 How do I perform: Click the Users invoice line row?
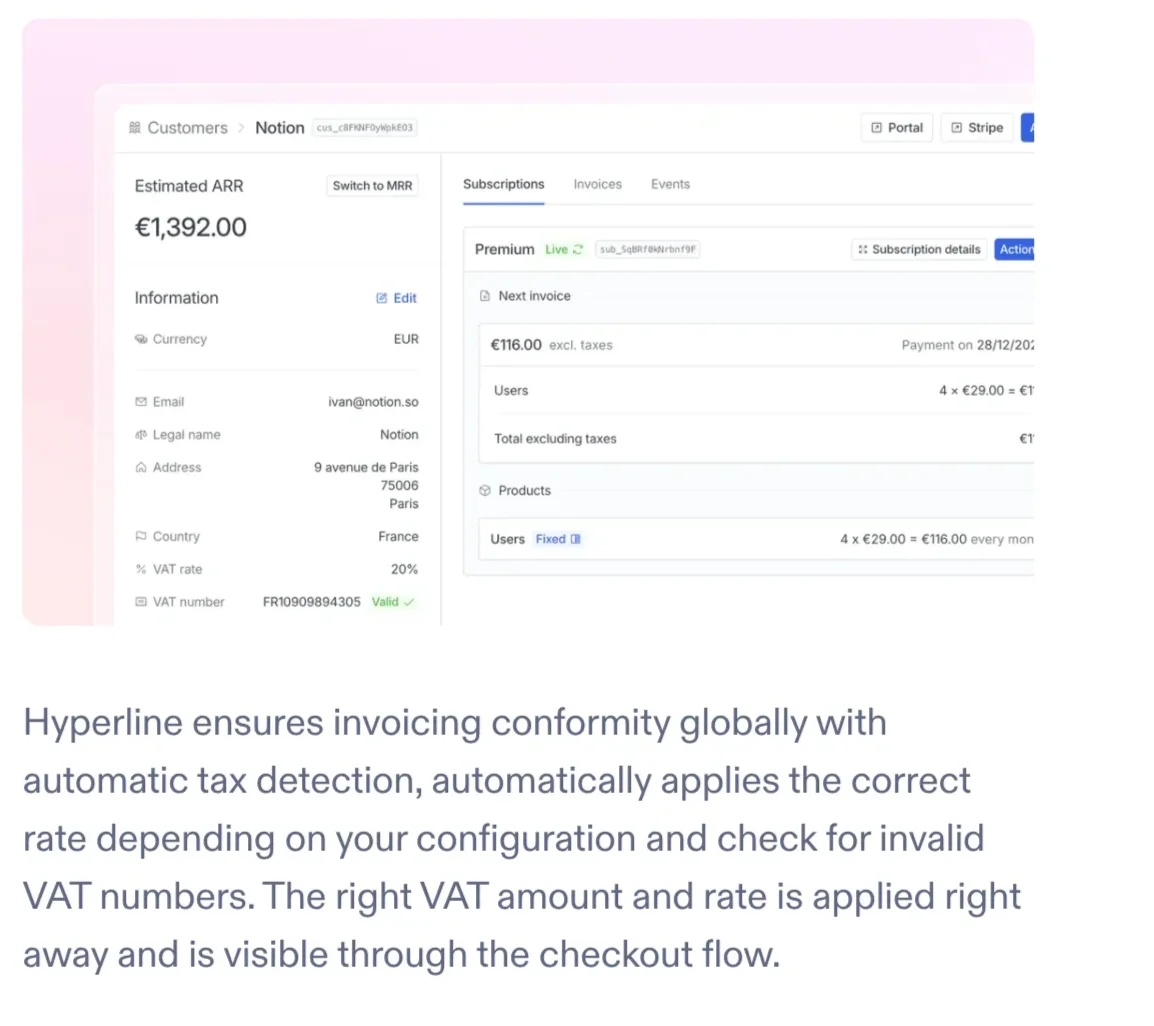coord(757,391)
